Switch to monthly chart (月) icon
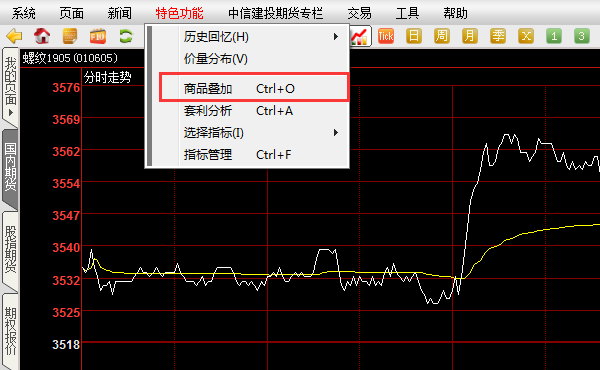The height and width of the screenshot is (370, 600). (x=470, y=36)
